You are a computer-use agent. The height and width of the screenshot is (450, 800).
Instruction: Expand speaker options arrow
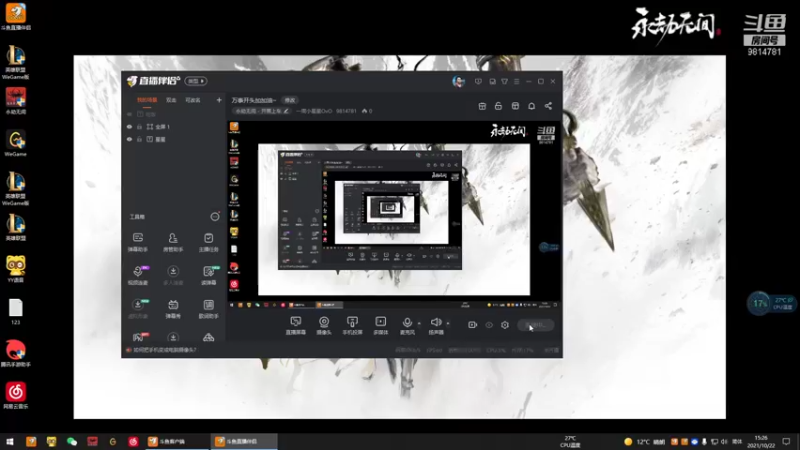(x=448, y=323)
